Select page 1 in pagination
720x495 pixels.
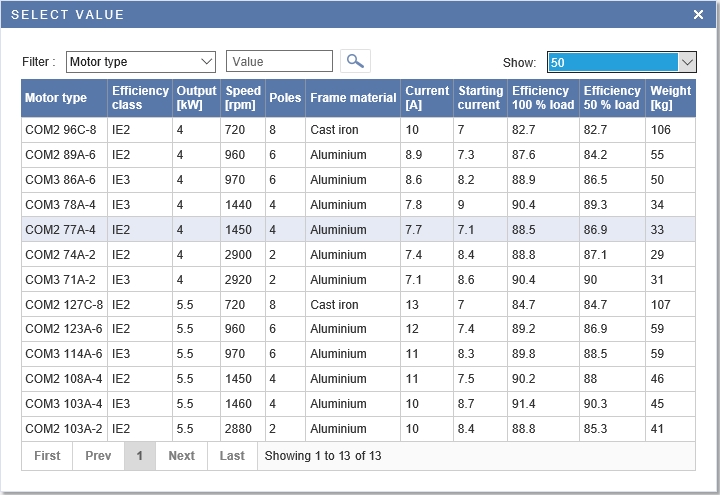140,456
